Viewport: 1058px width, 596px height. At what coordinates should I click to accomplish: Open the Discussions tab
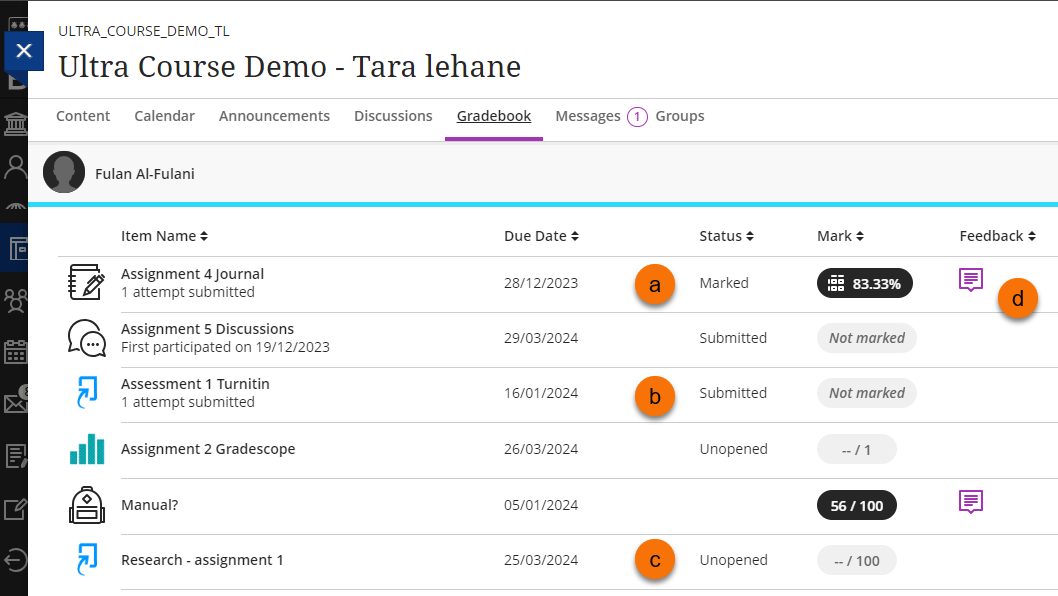click(393, 116)
